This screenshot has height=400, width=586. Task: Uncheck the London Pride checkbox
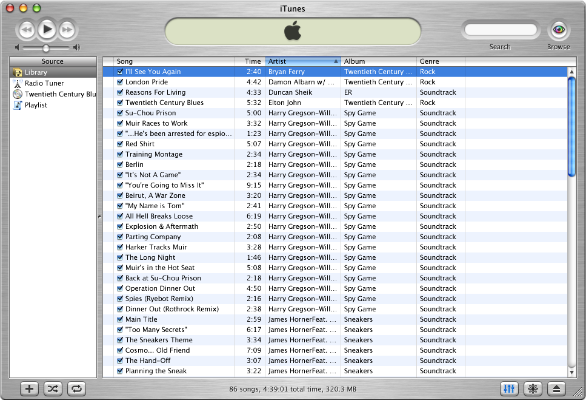pos(120,82)
